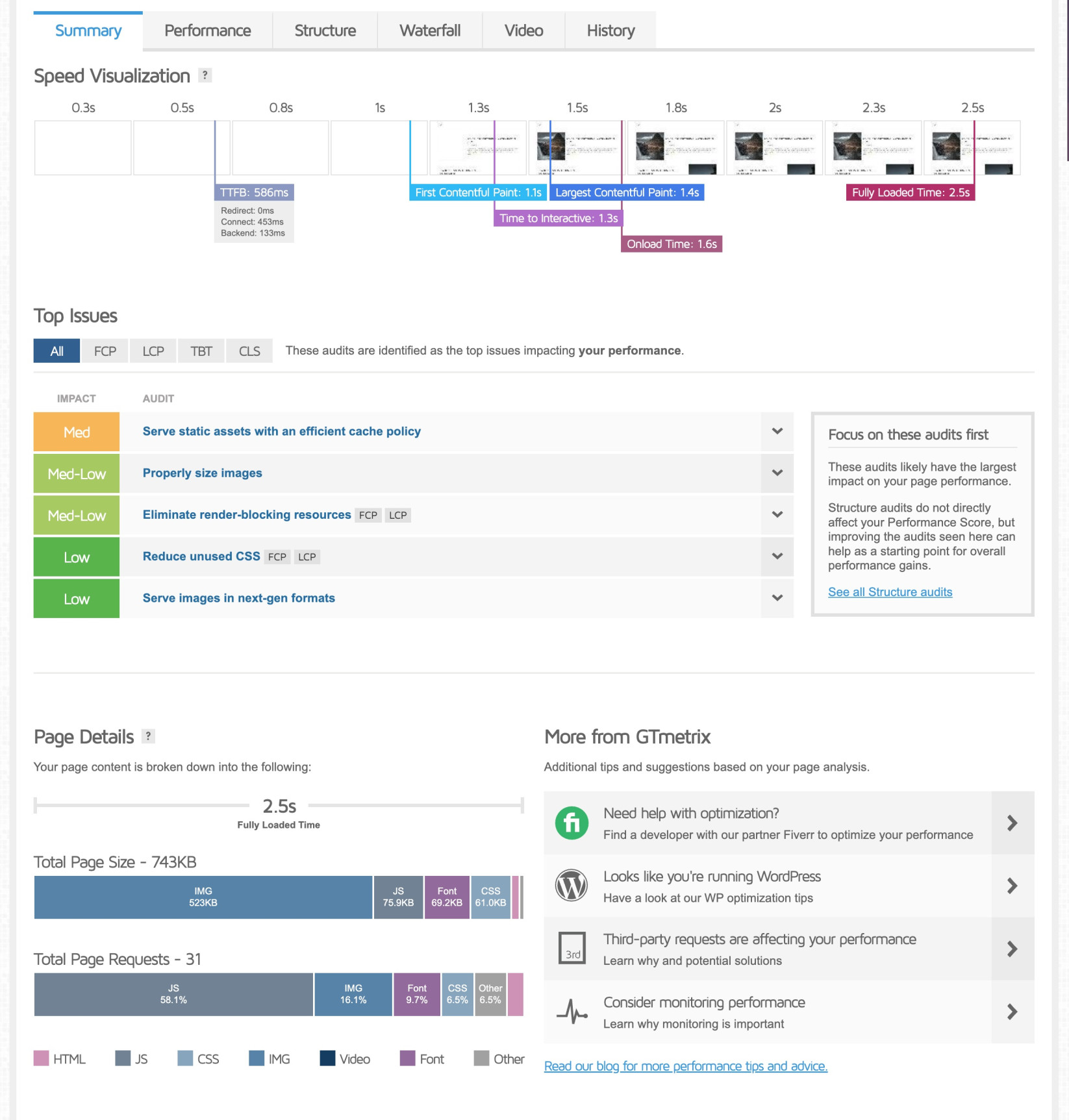
Task: Open the Waterfall tab
Action: pos(430,31)
